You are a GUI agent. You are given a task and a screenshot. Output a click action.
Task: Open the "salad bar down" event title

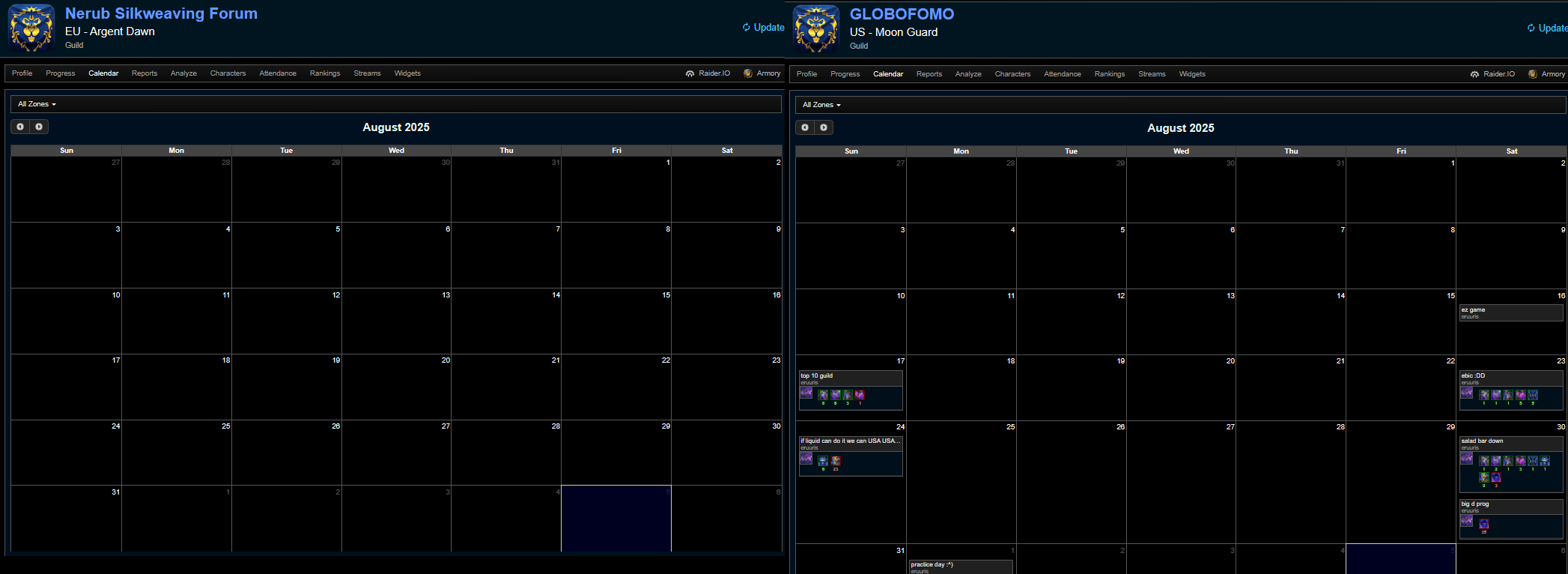1482,441
